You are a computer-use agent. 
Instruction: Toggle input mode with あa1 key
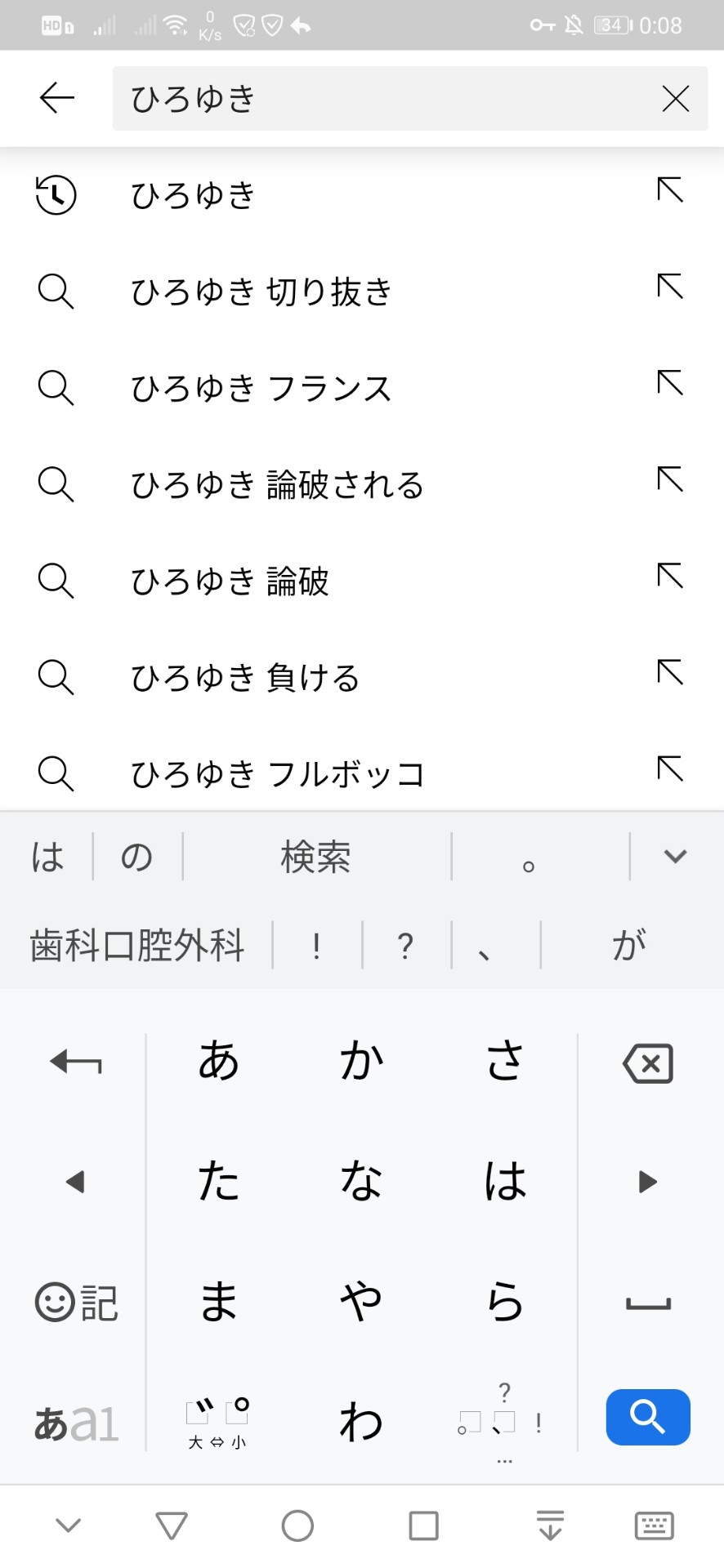[x=76, y=1423]
